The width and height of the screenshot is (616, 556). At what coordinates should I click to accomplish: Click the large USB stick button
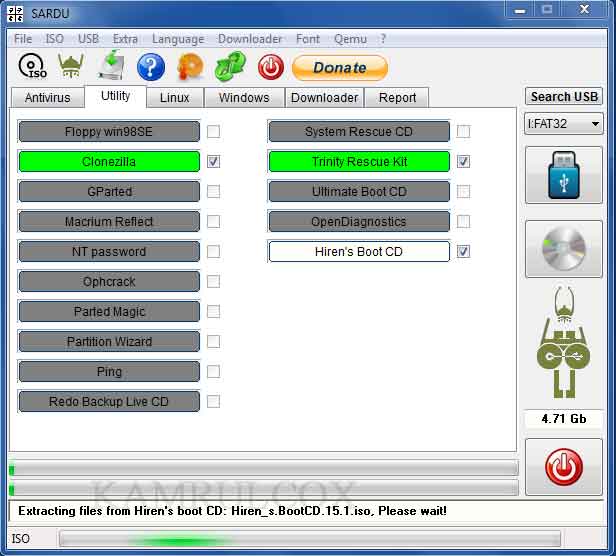564,175
